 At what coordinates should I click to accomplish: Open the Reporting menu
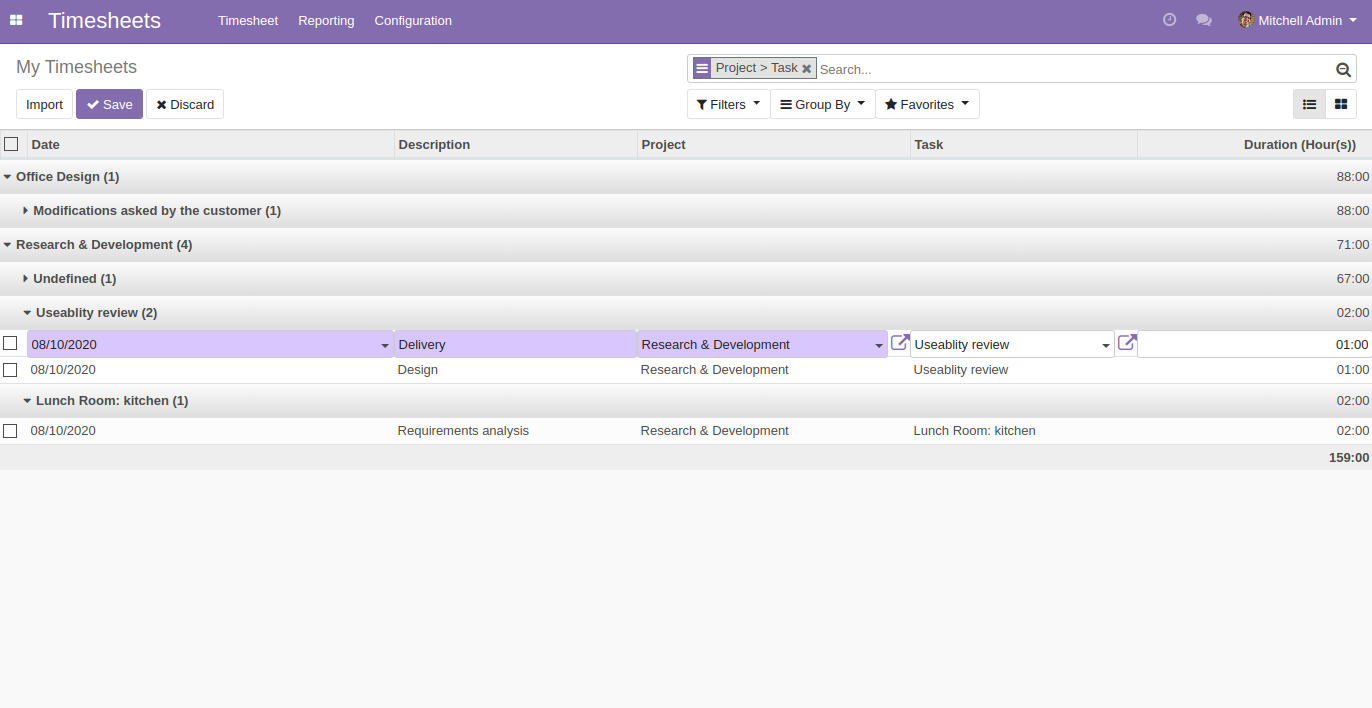point(326,20)
